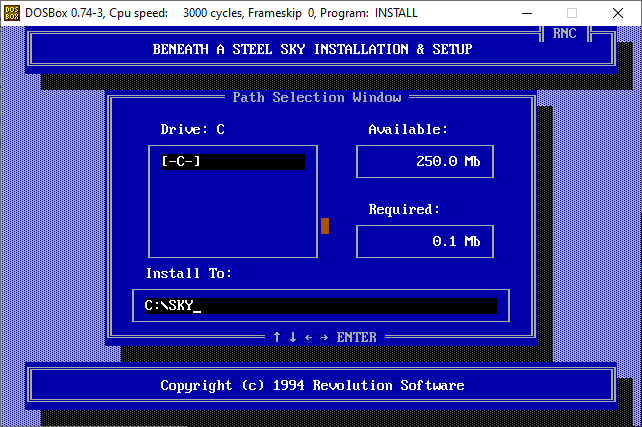The width and height of the screenshot is (642, 427).
Task: Close the DOSBox window
Action: (618, 13)
